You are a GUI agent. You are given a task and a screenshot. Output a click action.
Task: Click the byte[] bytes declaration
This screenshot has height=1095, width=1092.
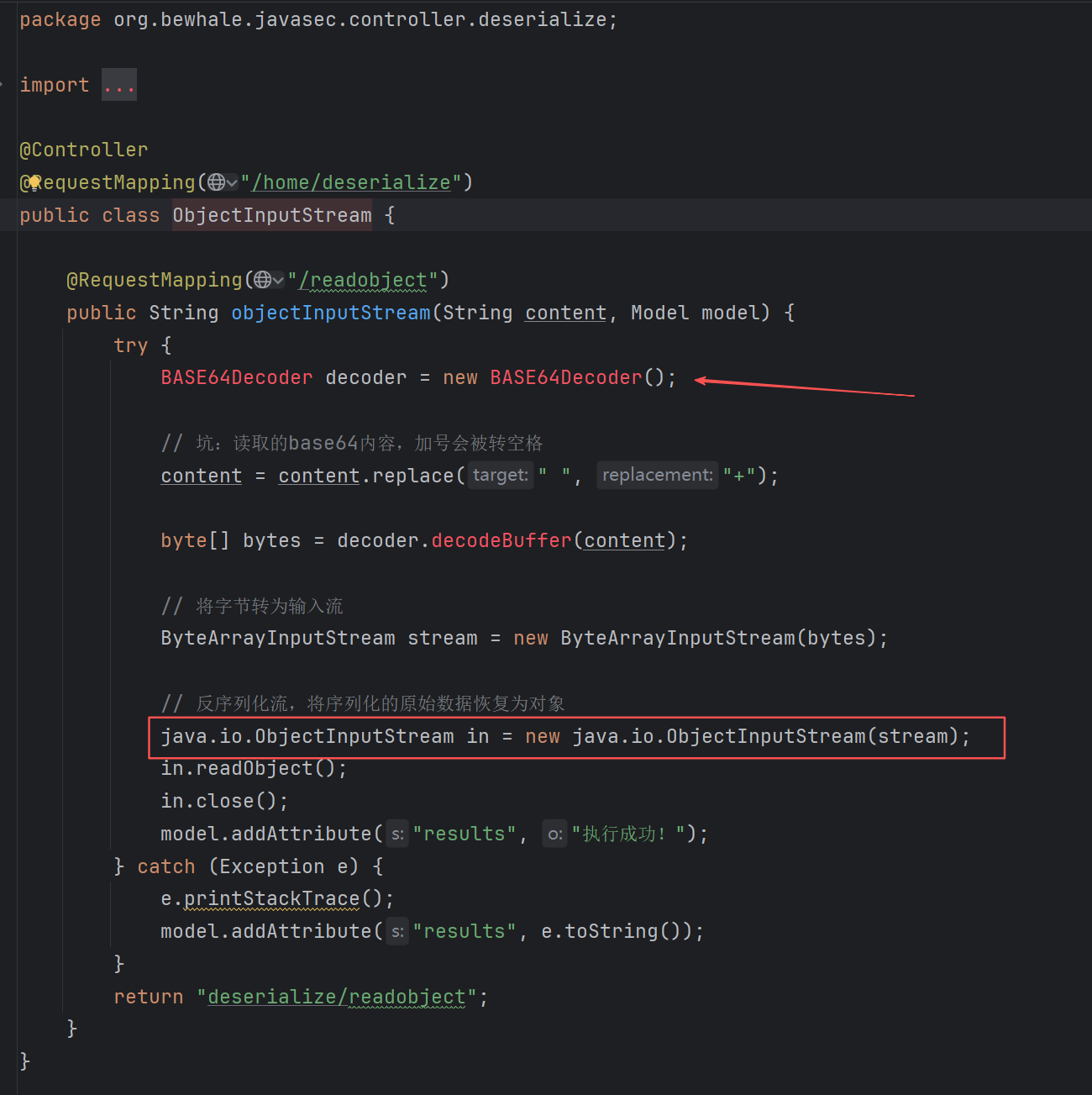click(424, 540)
